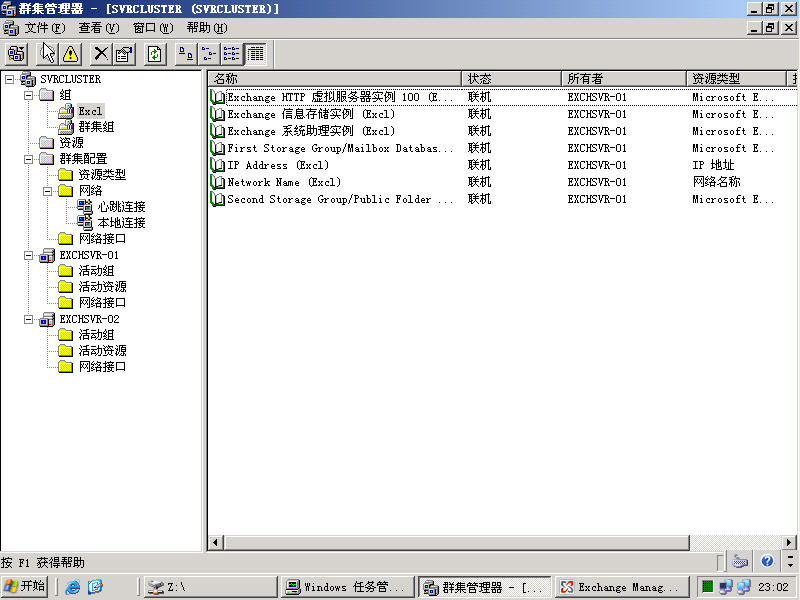This screenshot has height=600, width=800.
Task: Collapse the 群集配置 tree node
Action: point(29,159)
